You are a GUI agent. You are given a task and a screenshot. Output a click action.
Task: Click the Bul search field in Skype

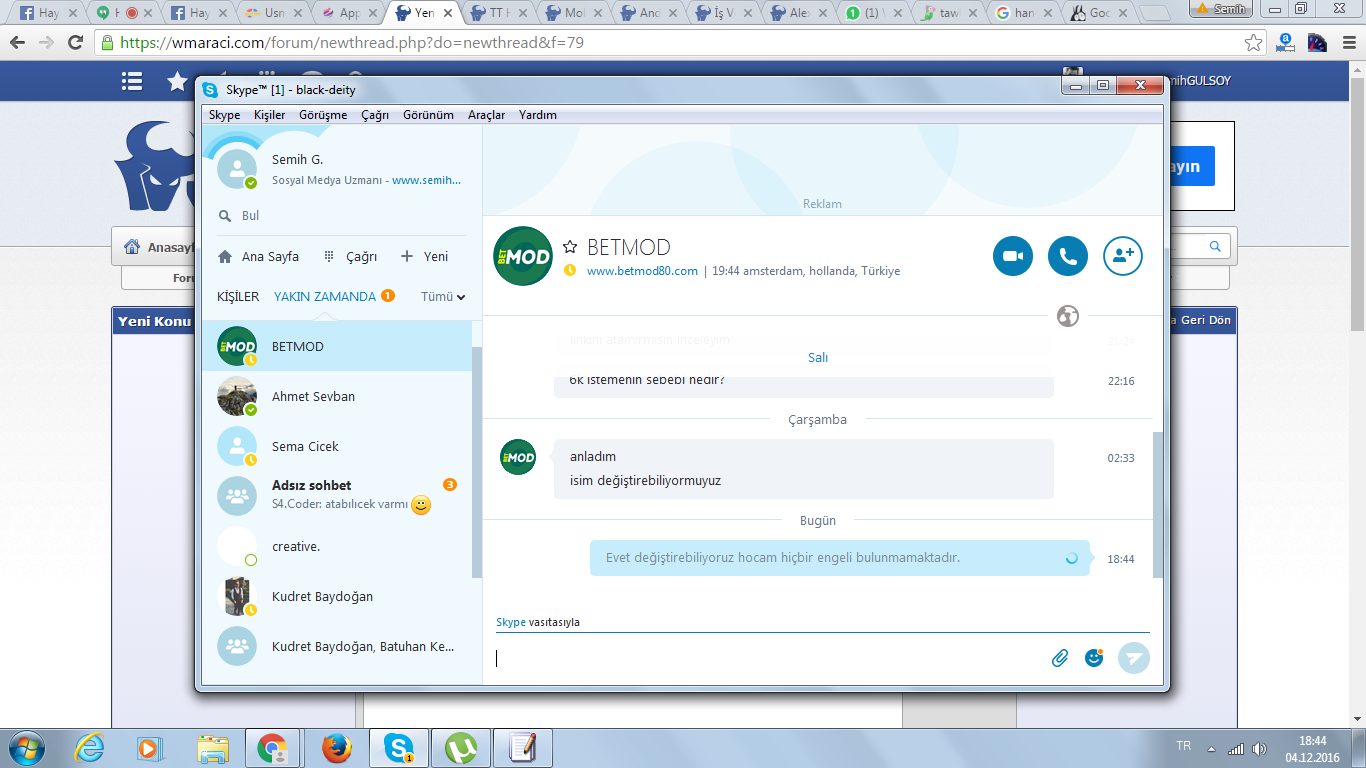(x=340, y=215)
